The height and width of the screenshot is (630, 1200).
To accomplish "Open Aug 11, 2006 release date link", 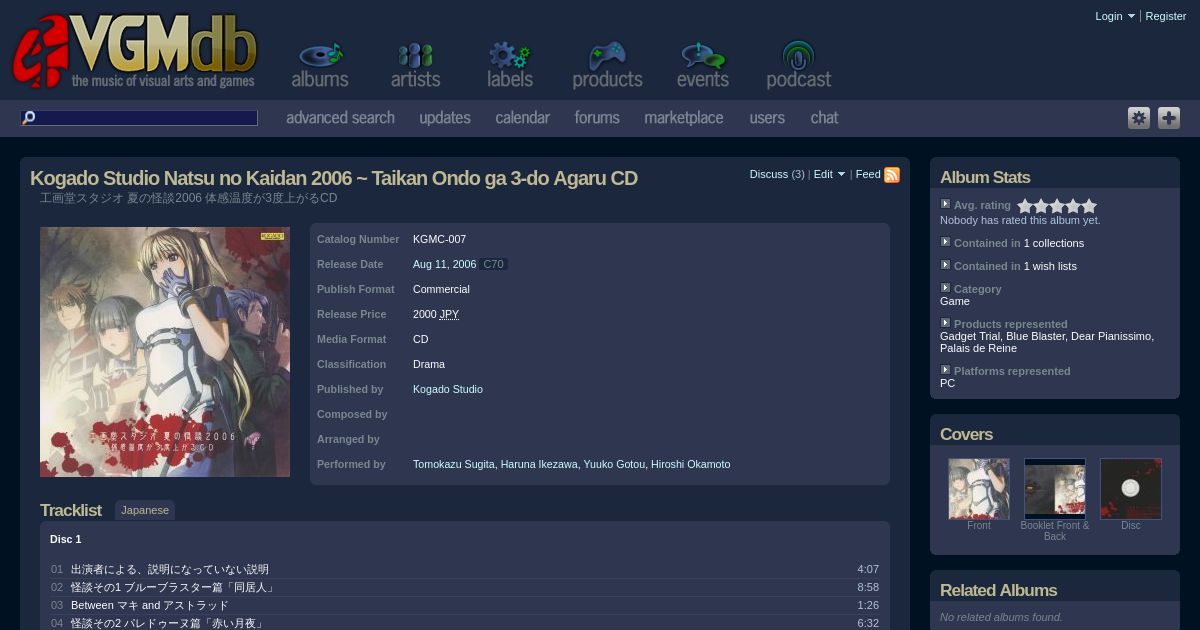I will (x=444, y=264).
